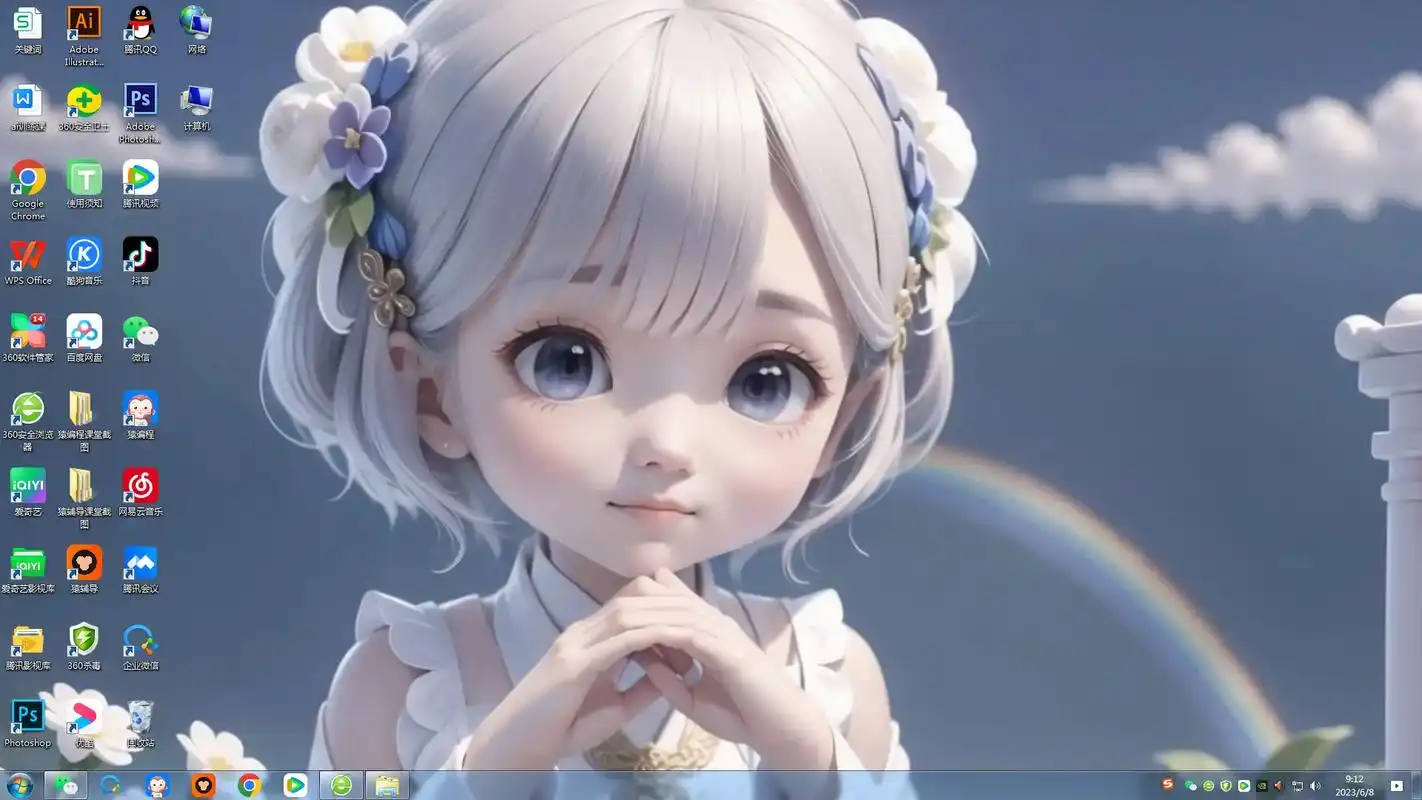Launch Adobe Illustrator from the desktop
Screen dimensions: 1422x800
tap(84, 22)
